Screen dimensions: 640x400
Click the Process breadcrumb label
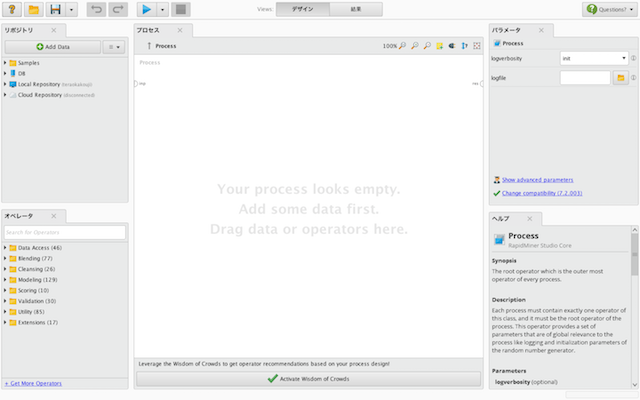[x=166, y=46]
